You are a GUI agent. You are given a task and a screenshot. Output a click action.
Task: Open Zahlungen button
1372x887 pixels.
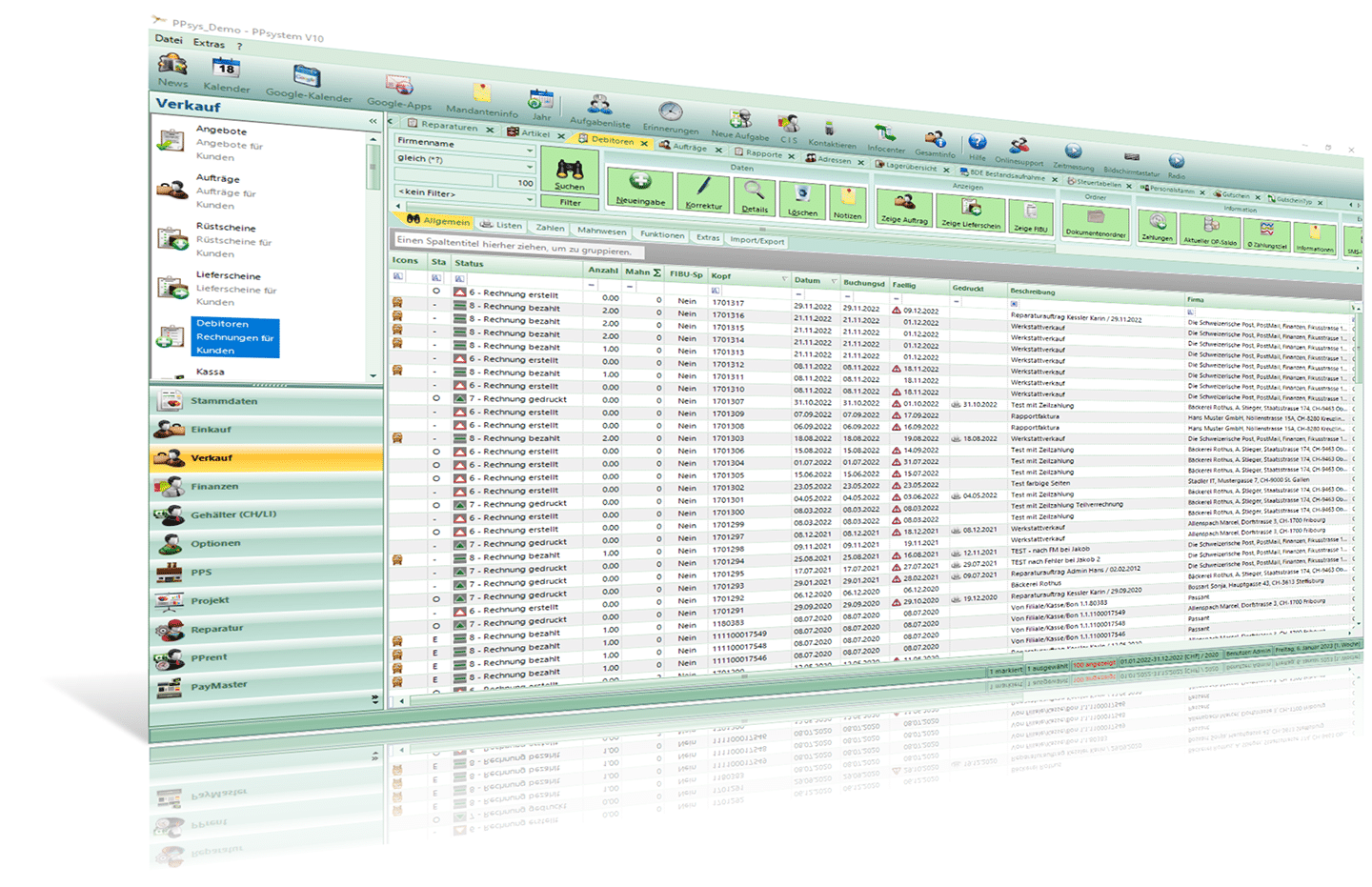tap(1157, 227)
